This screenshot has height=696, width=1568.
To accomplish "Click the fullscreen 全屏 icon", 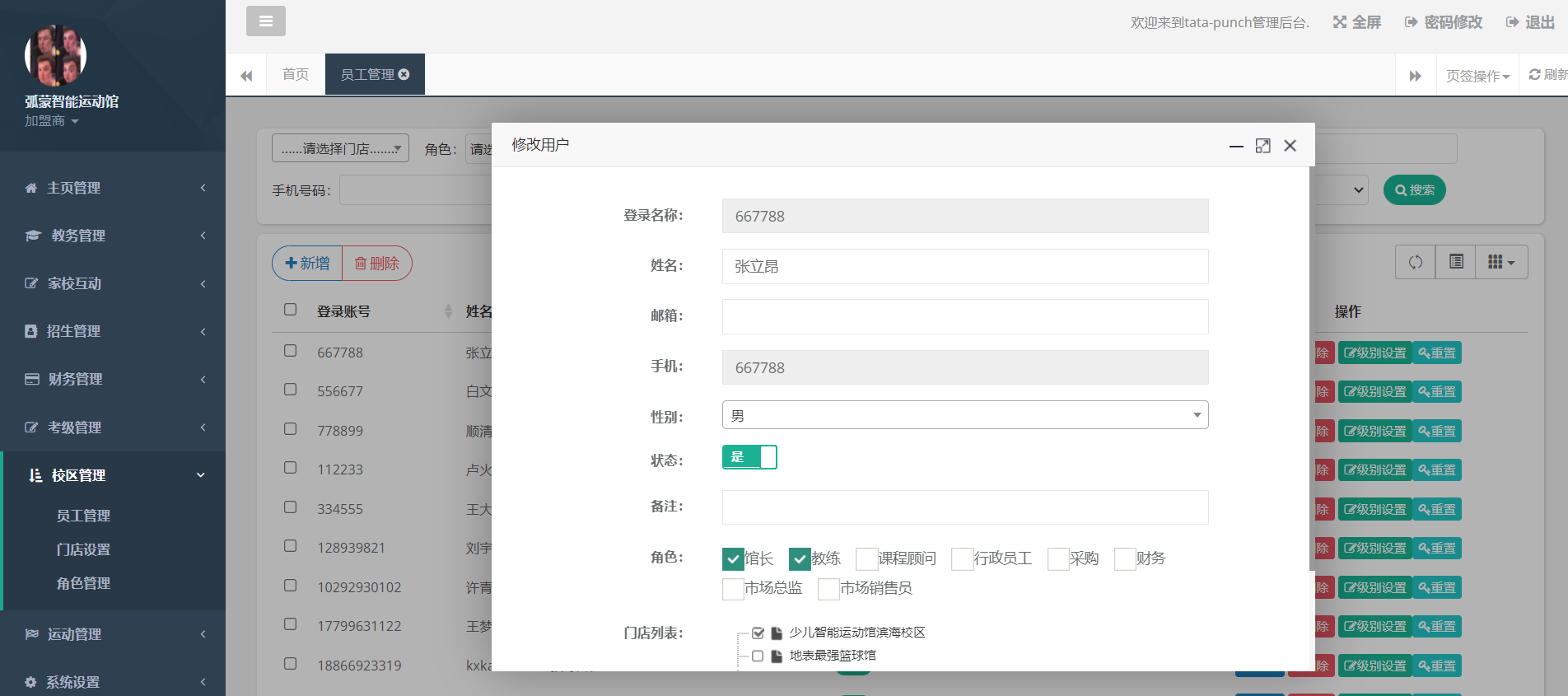I will (1340, 22).
